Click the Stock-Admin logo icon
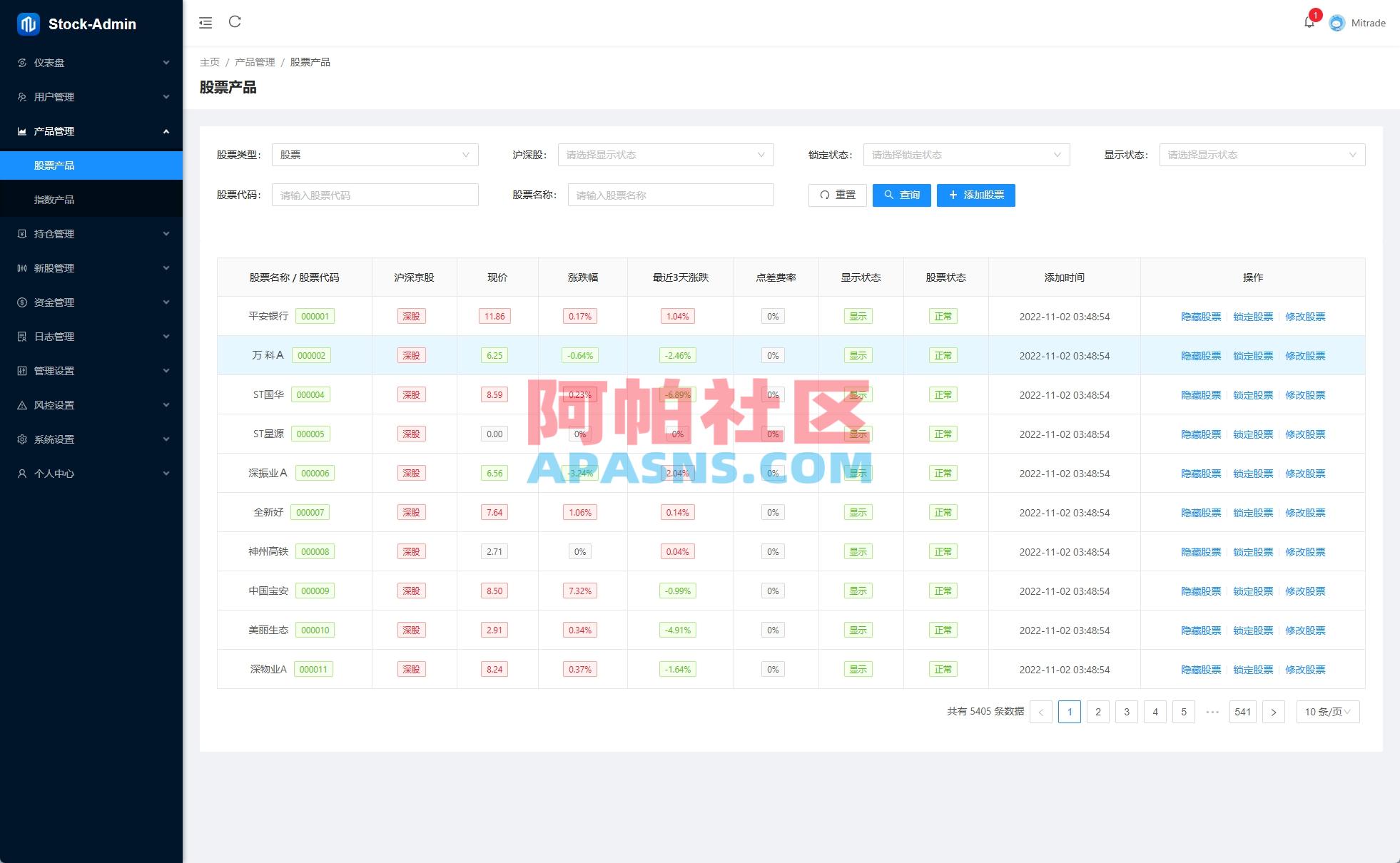The width and height of the screenshot is (1400, 863). [27, 23]
